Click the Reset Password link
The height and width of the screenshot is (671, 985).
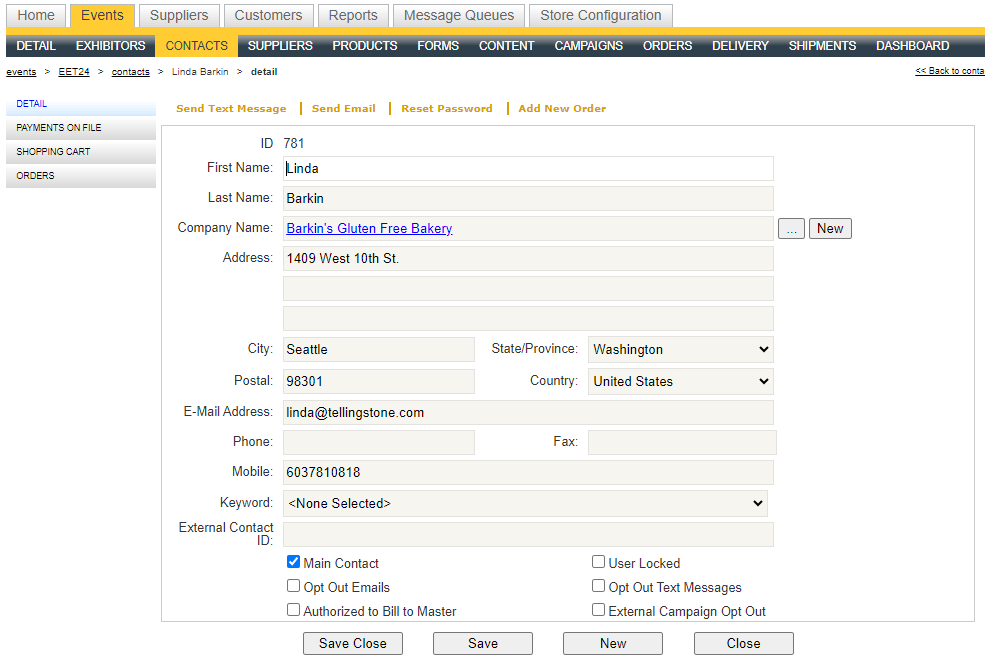pyautogui.click(x=447, y=109)
